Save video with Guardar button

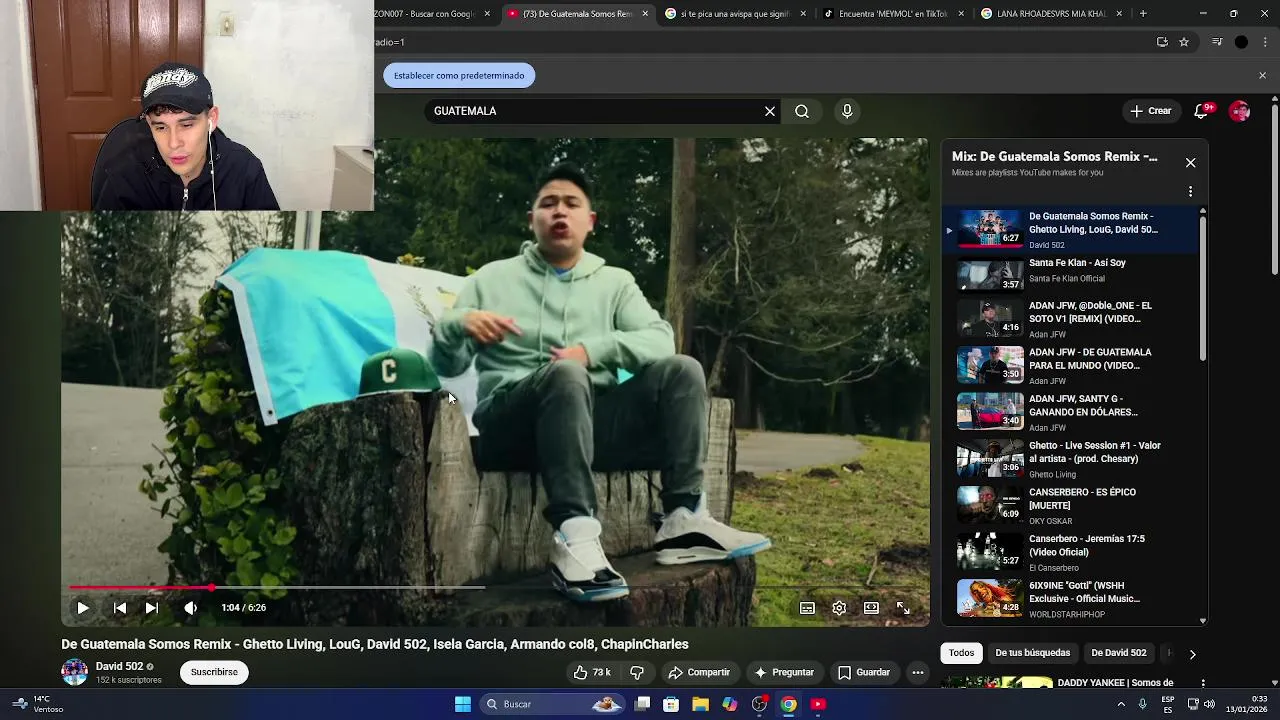point(864,672)
